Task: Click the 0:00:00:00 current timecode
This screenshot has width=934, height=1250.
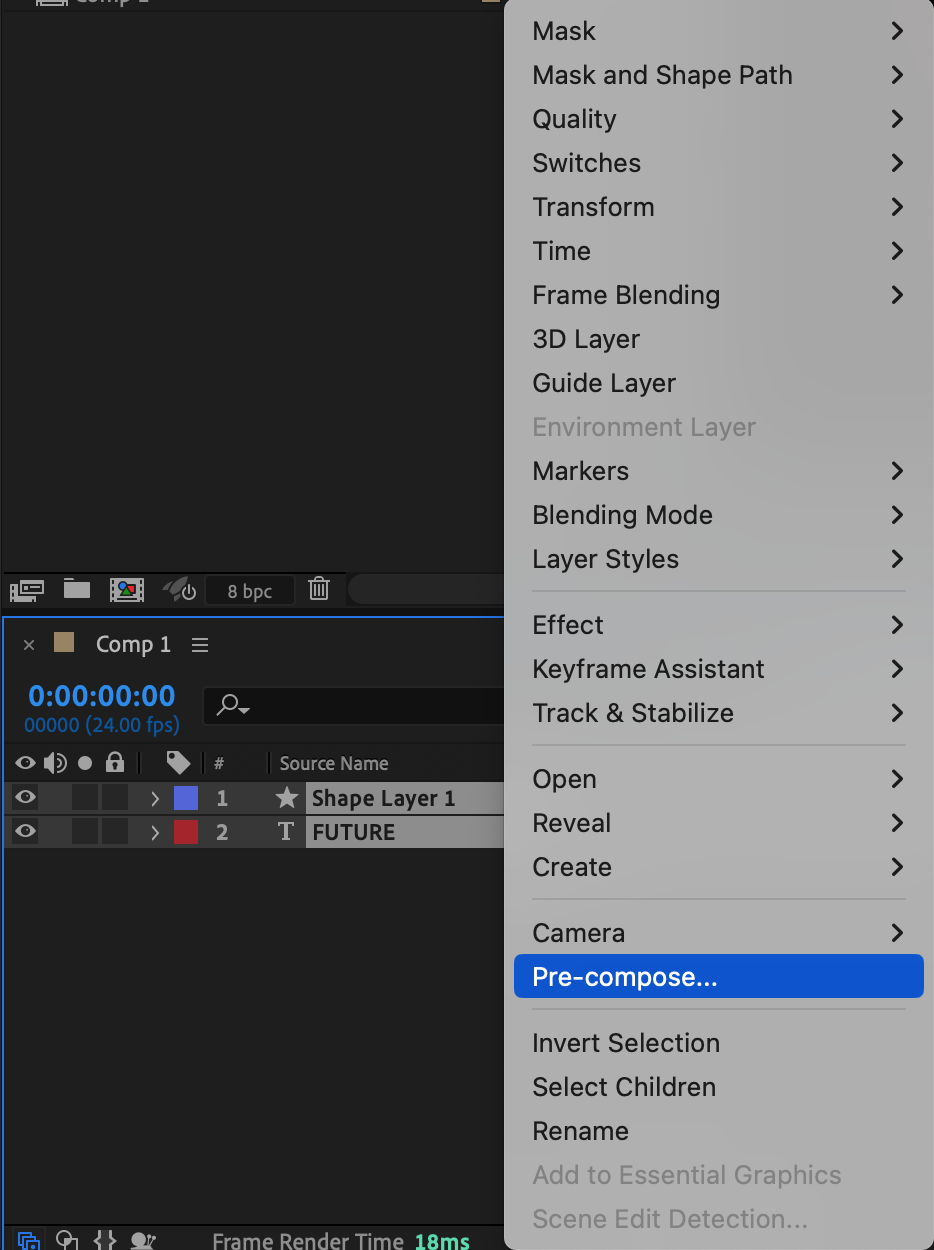Action: click(102, 696)
